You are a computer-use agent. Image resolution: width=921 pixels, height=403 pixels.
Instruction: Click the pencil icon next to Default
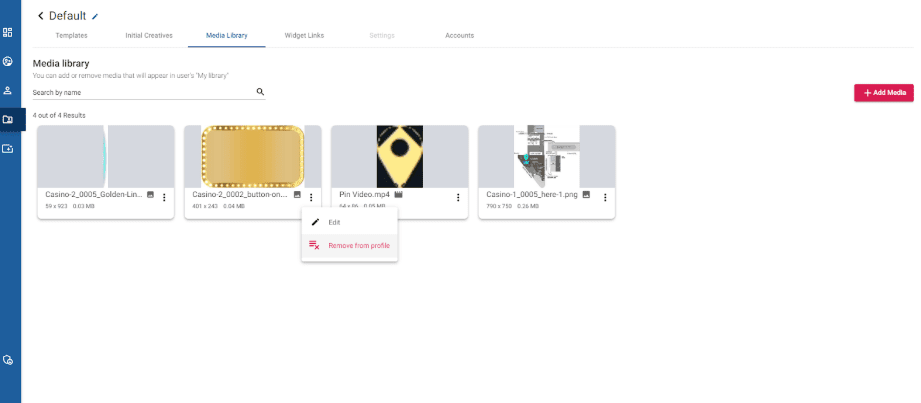[x=95, y=16]
